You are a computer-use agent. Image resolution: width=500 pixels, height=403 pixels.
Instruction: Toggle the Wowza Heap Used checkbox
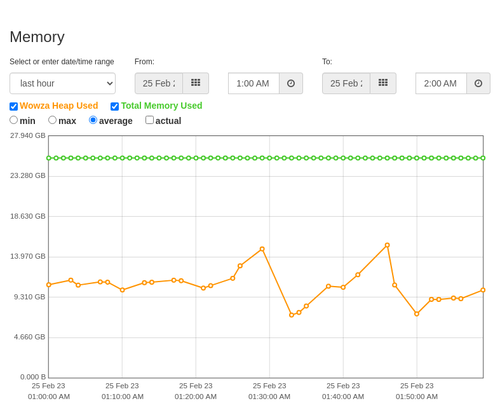pyautogui.click(x=14, y=106)
